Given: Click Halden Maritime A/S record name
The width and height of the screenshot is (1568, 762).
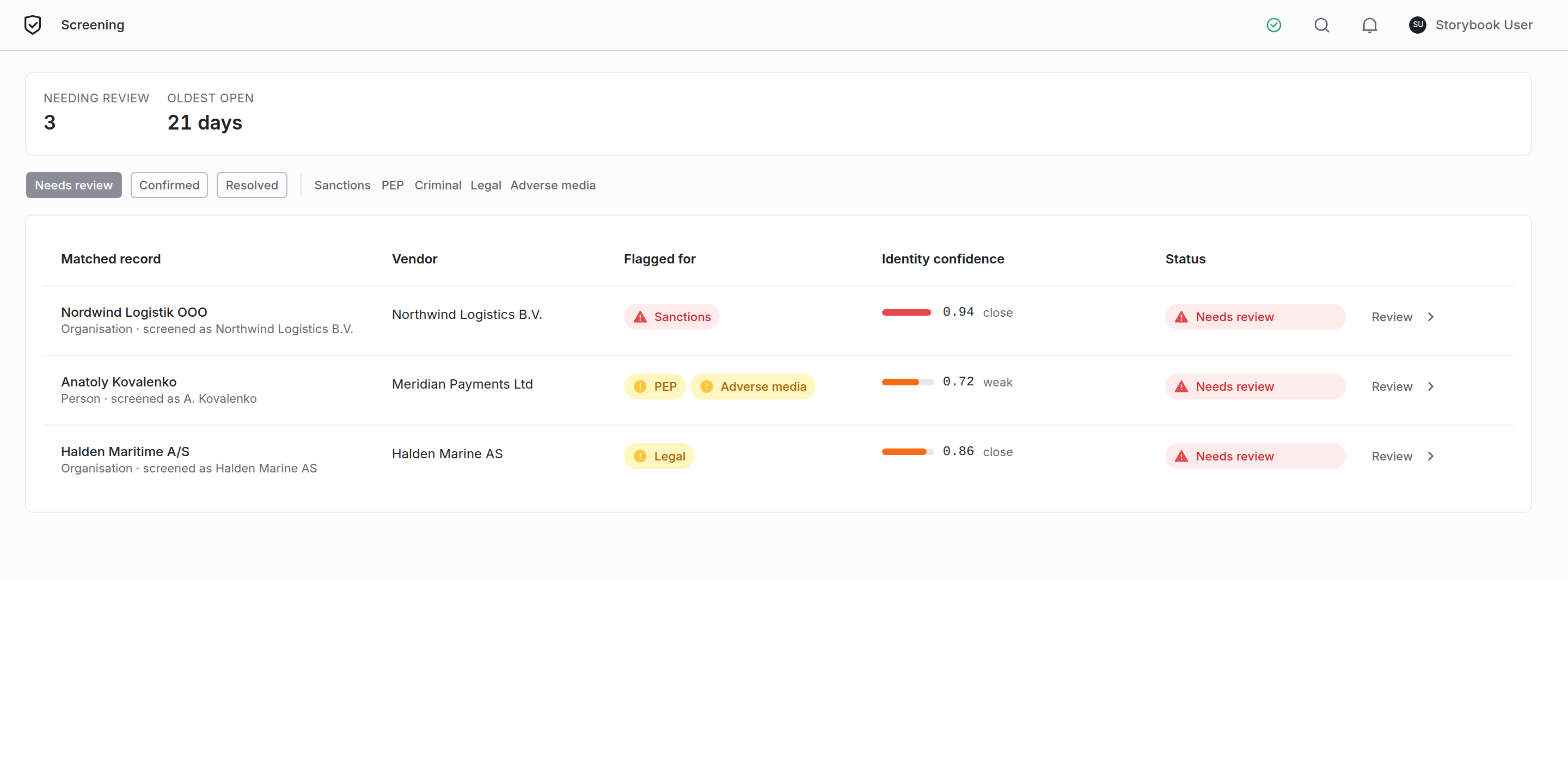Looking at the screenshot, I should (125, 452).
